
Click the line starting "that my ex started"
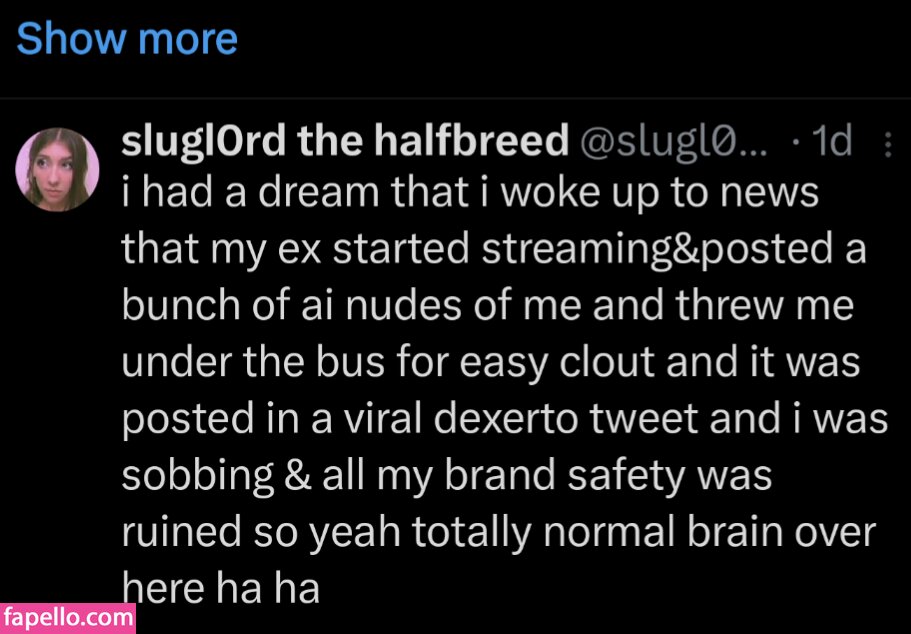click(x=494, y=249)
